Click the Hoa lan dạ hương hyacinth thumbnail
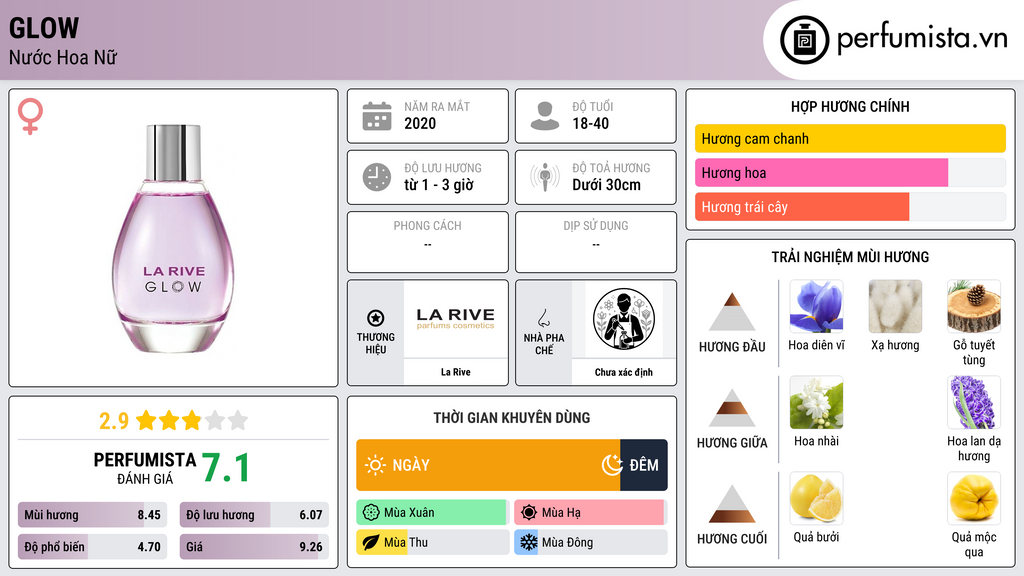Viewport: 1024px width, 576px height. tap(974, 403)
